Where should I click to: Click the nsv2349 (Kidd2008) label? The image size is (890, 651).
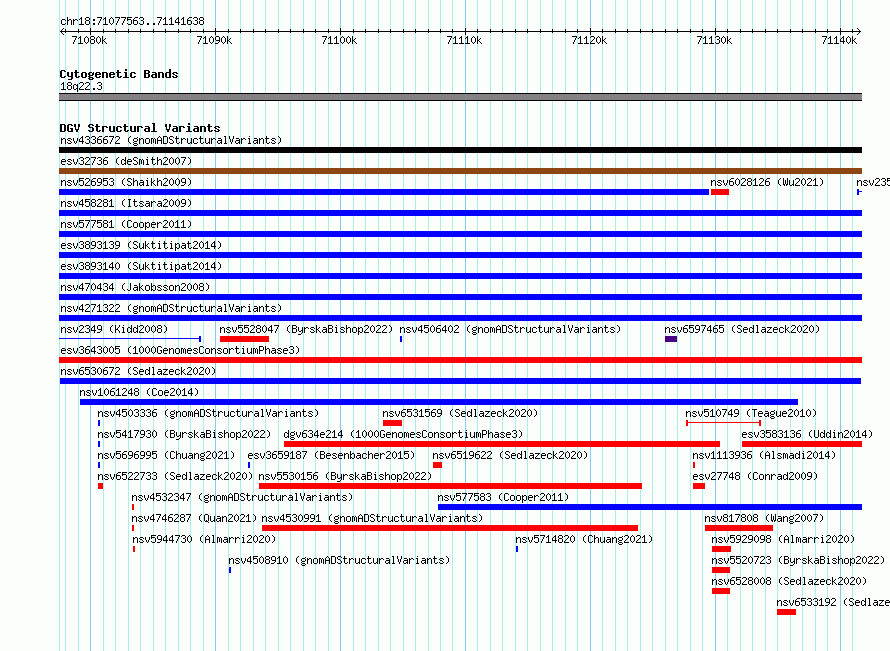(114, 329)
